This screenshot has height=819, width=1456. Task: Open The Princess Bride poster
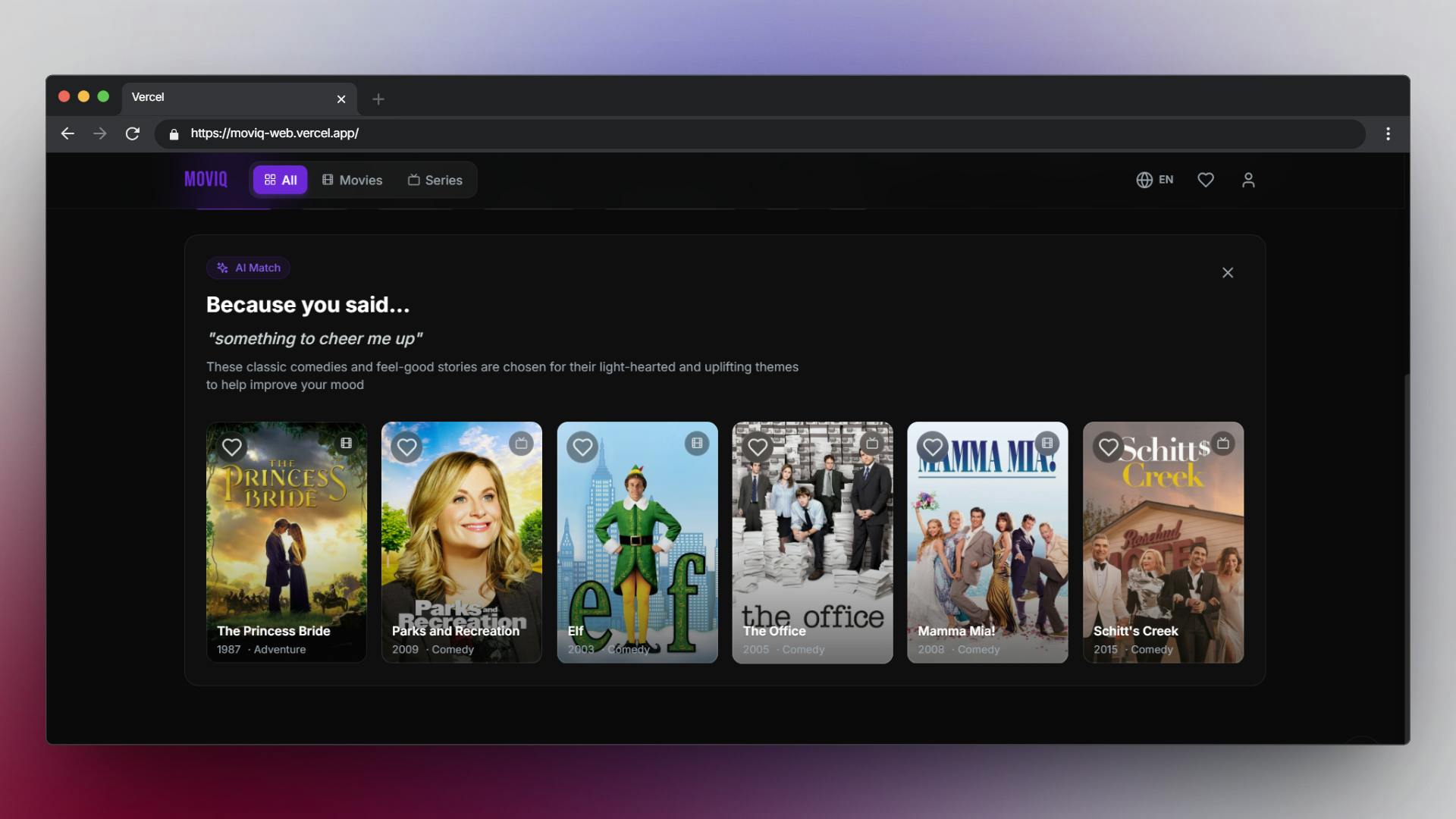point(287,542)
